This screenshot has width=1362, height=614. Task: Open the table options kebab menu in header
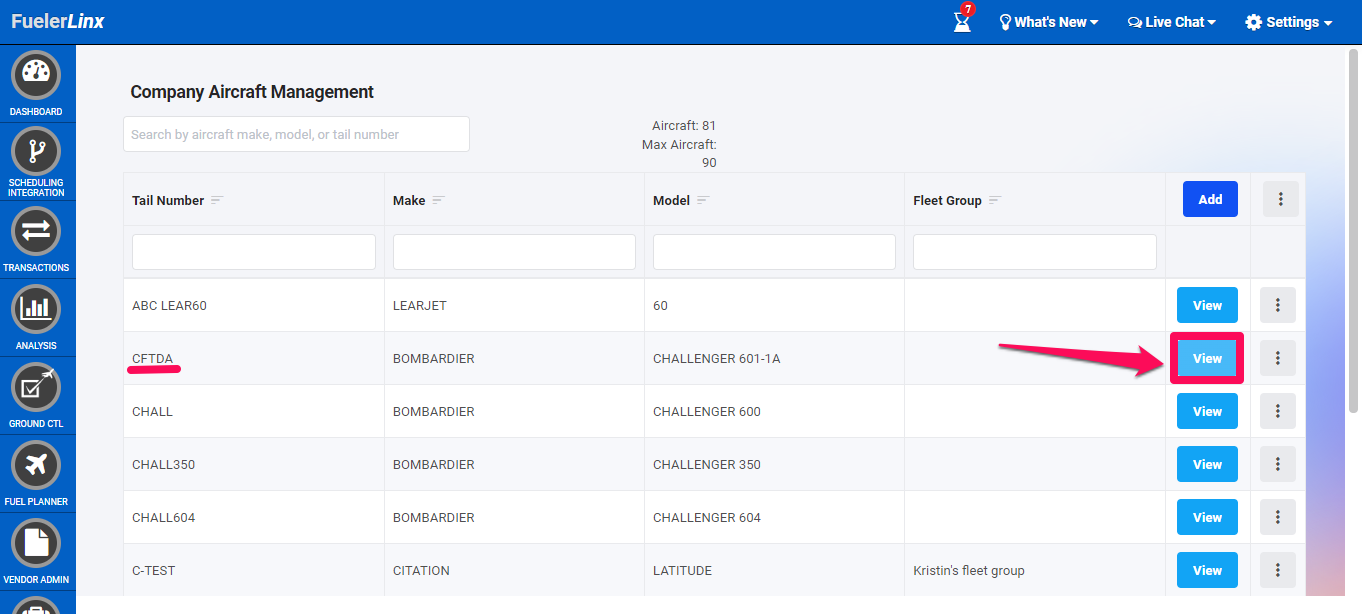coord(1280,199)
